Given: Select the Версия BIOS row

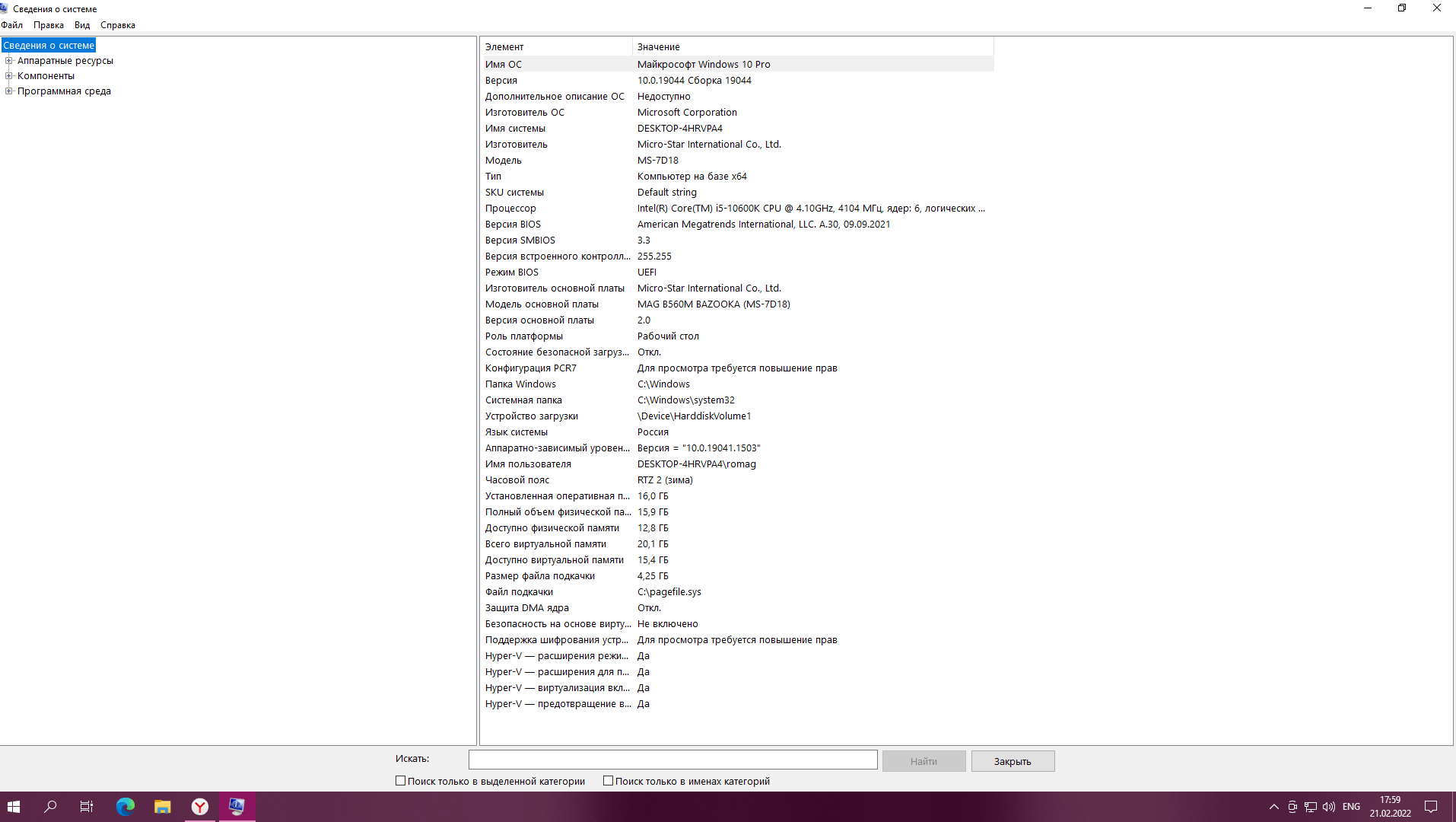Looking at the screenshot, I should [738, 225].
